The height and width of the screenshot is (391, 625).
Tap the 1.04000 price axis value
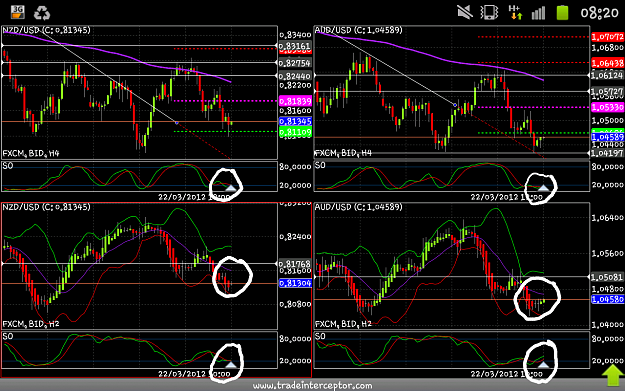(607, 324)
